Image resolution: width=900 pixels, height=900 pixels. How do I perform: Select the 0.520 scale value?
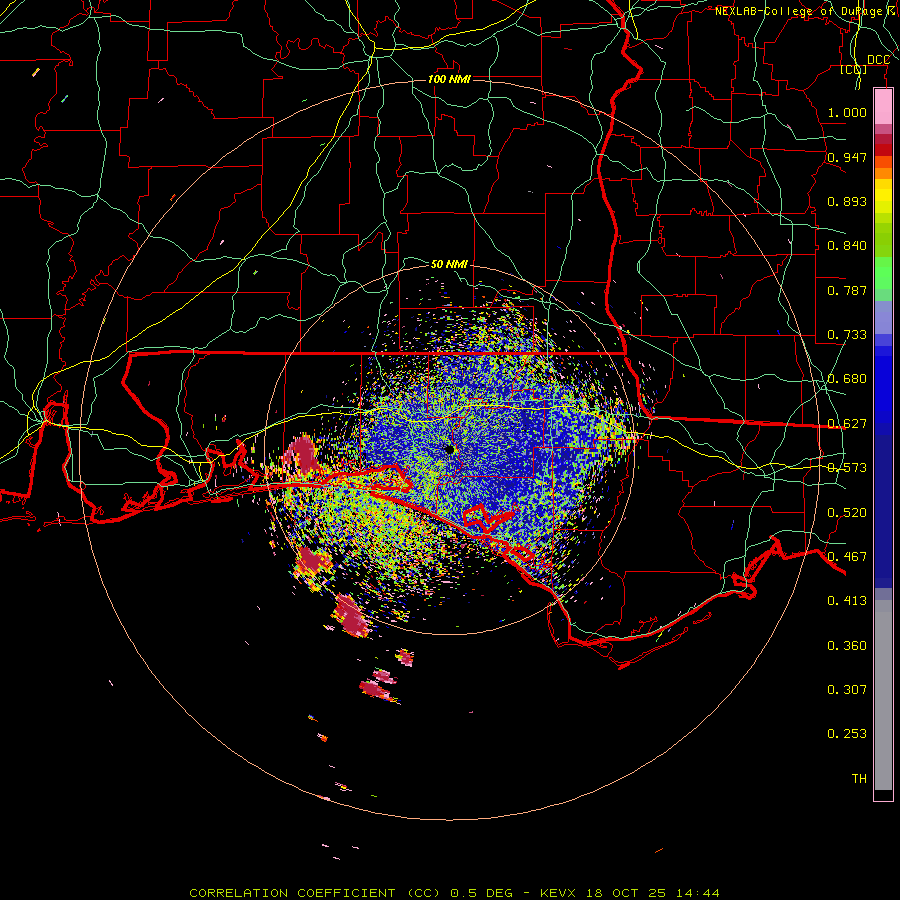[847, 513]
